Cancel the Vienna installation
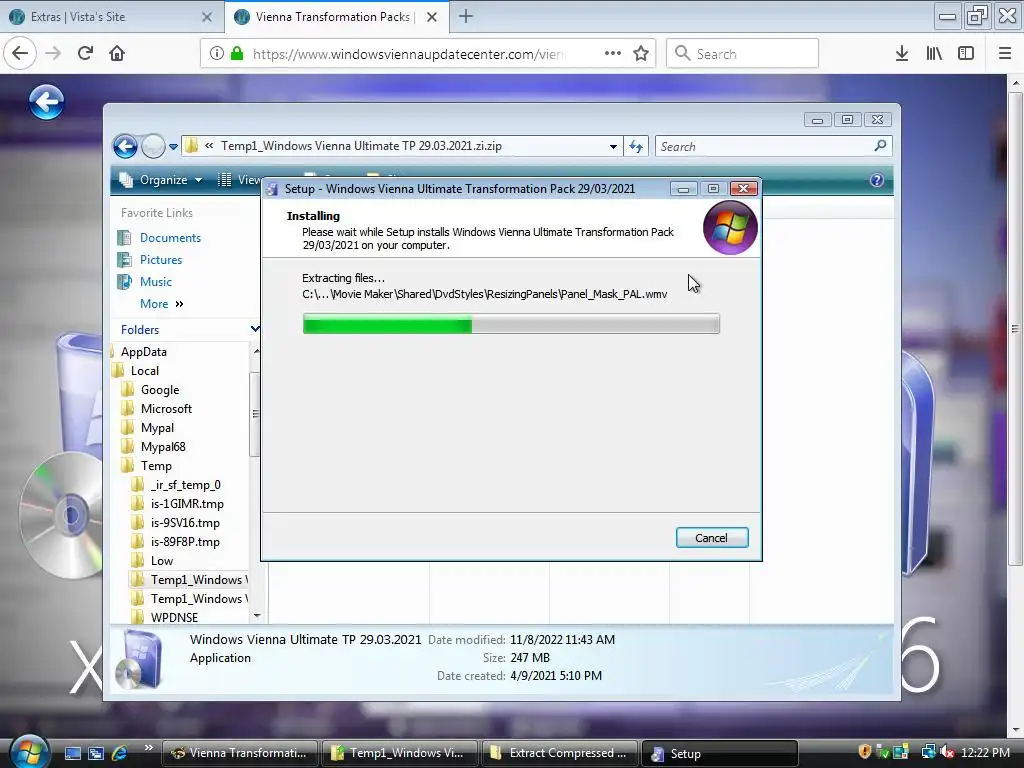The height and width of the screenshot is (768, 1024). 712,537
